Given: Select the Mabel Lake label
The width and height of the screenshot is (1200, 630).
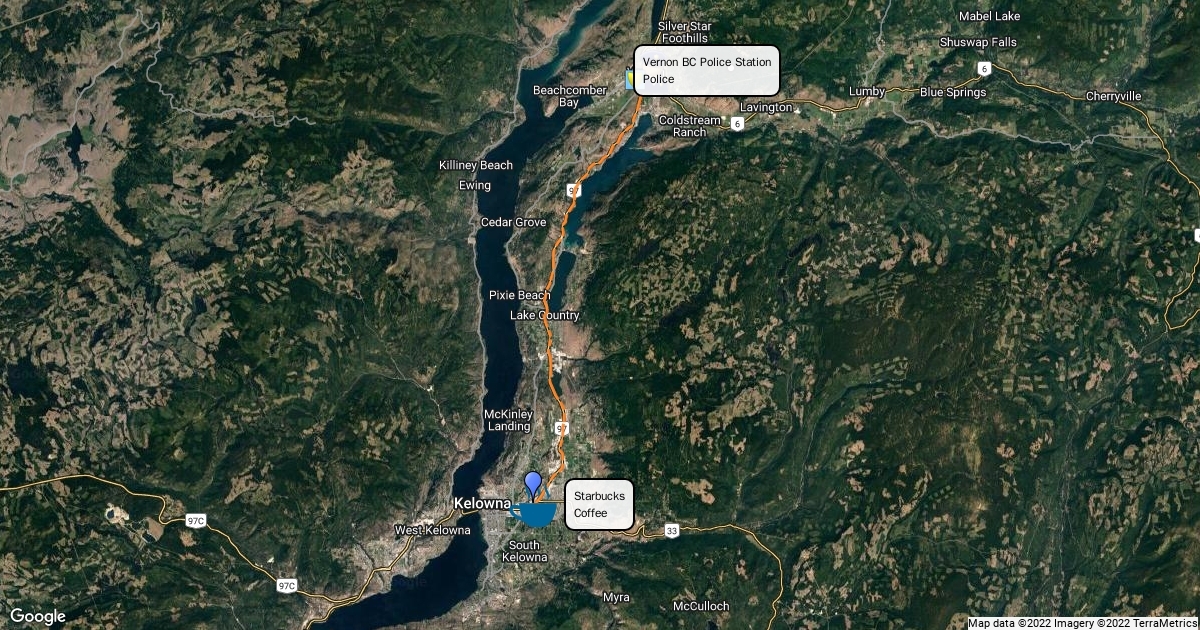Looking at the screenshot, I should [x=989, y=16].
